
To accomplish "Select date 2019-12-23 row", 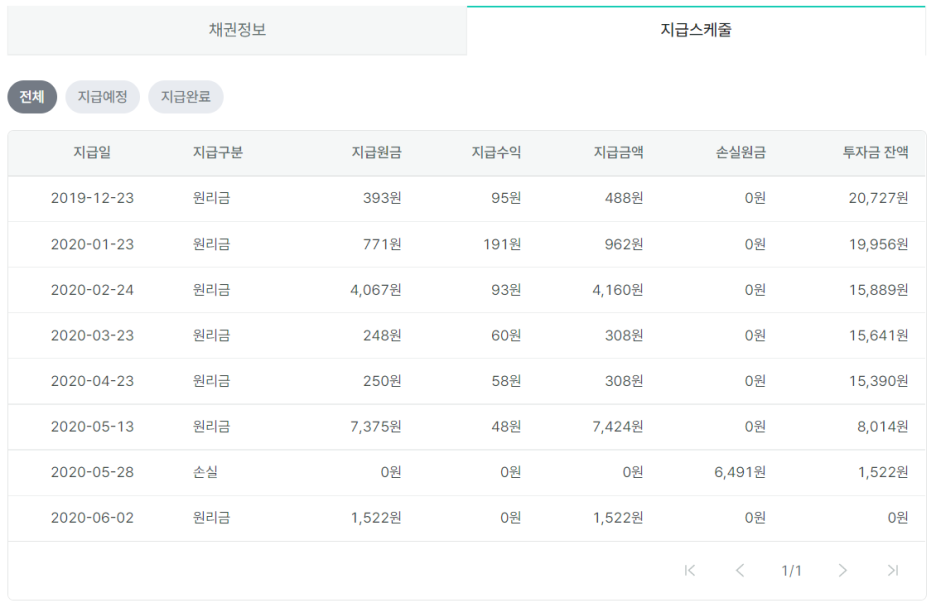I will pos(467,198).
